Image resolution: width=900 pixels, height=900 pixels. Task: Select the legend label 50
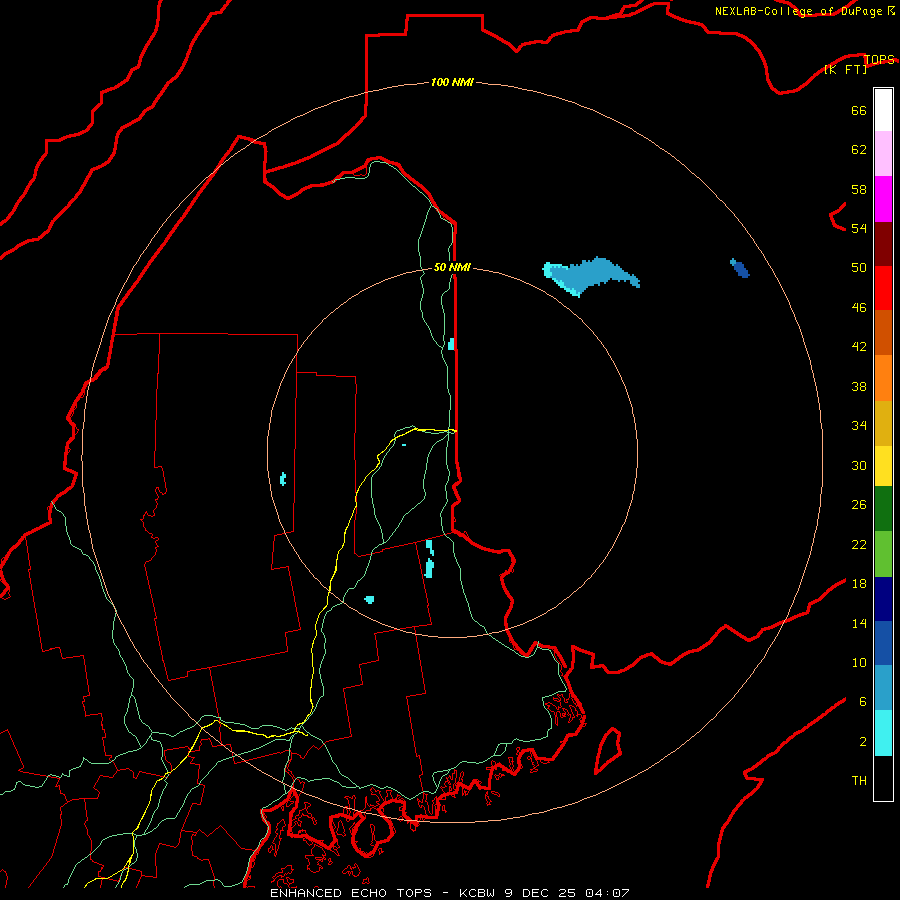point(859,267)
